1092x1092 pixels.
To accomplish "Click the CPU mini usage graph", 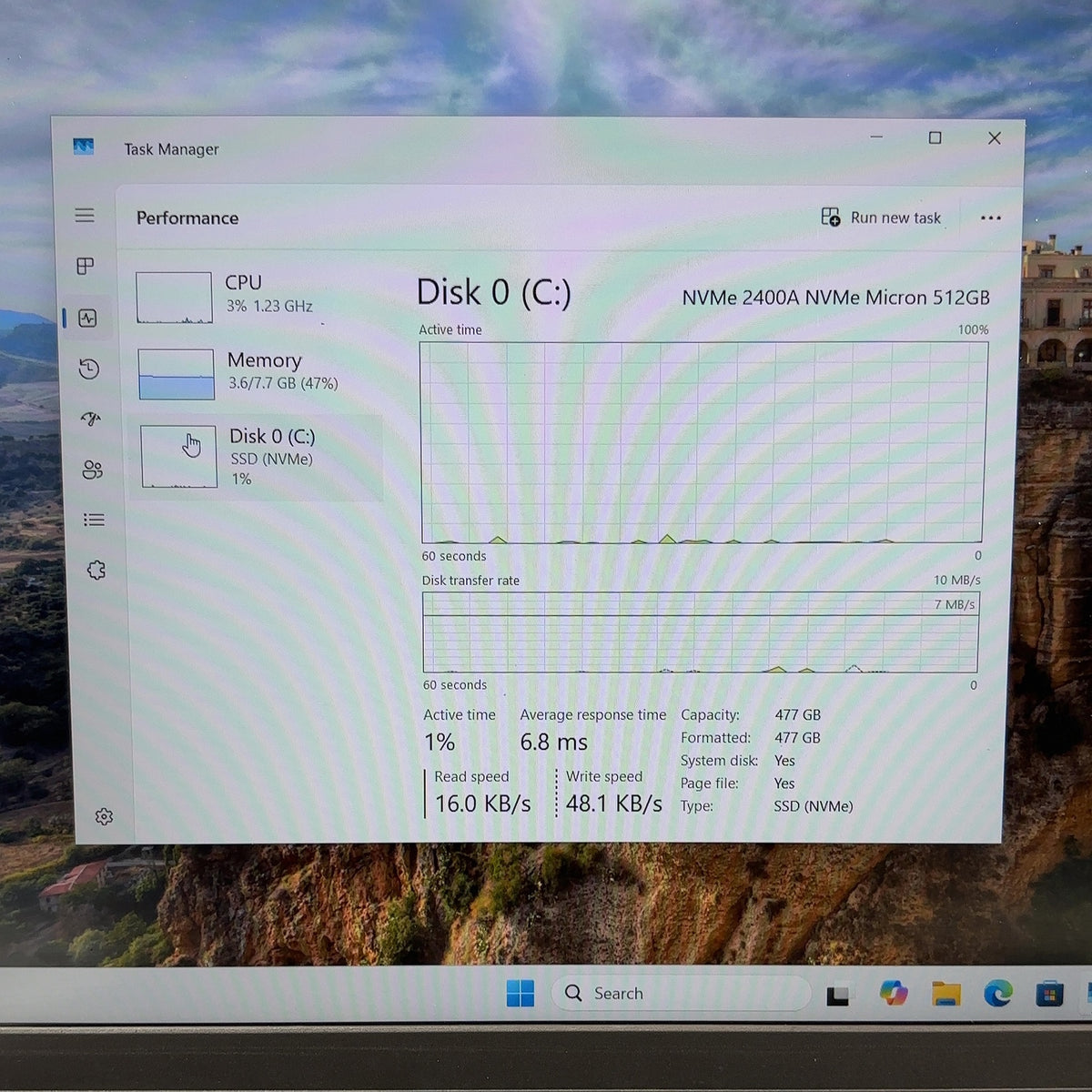I will point(174,298).
